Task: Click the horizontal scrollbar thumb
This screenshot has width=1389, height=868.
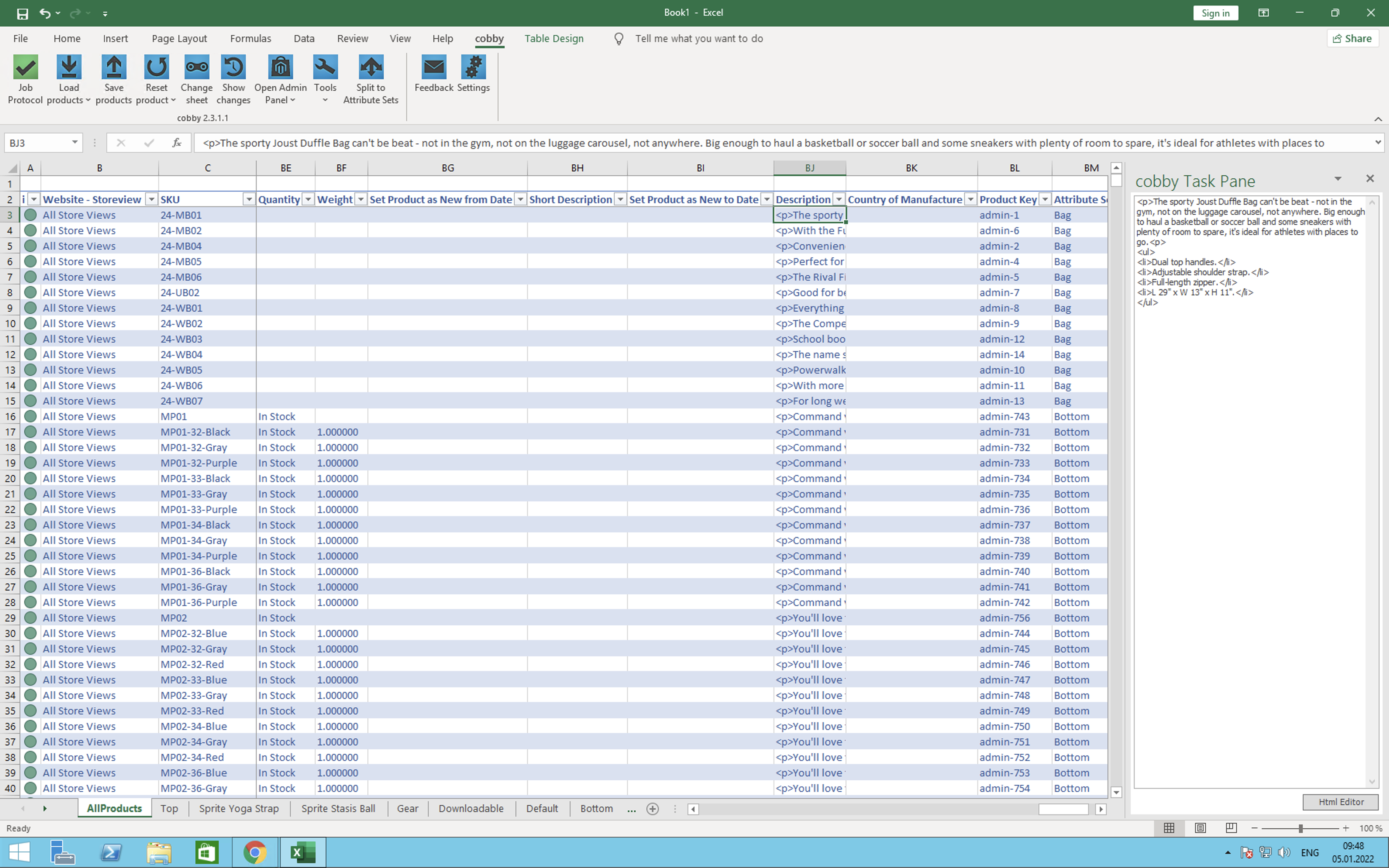Action: (1063, 809)
